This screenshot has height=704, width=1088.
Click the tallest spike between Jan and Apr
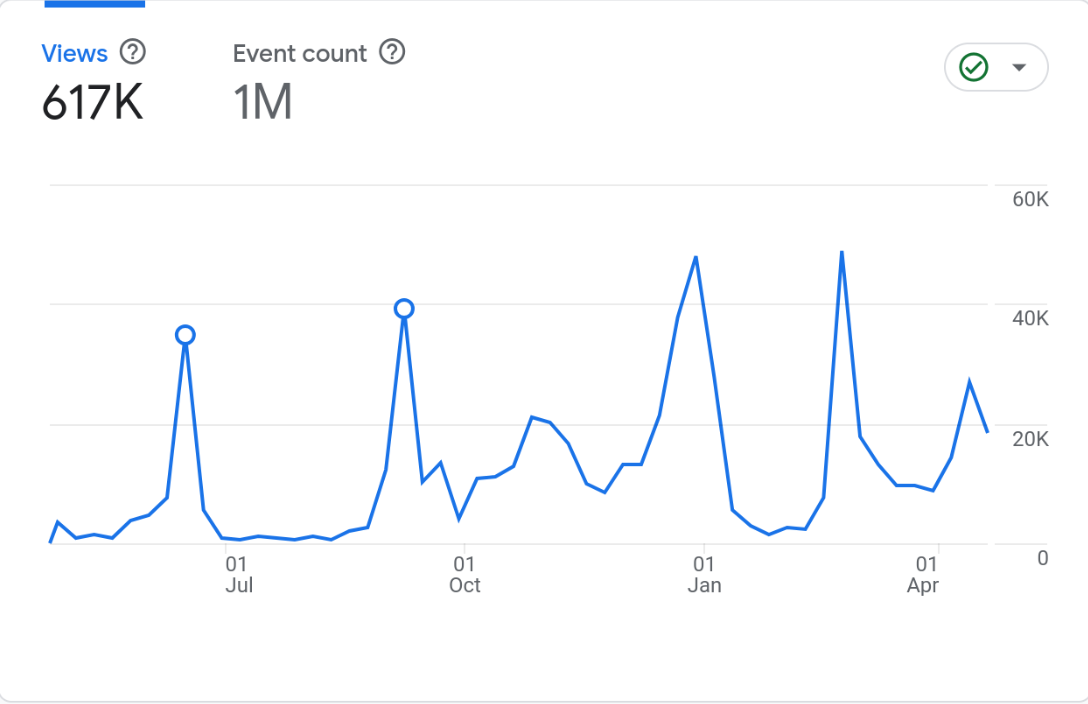(x=842, y=252)
